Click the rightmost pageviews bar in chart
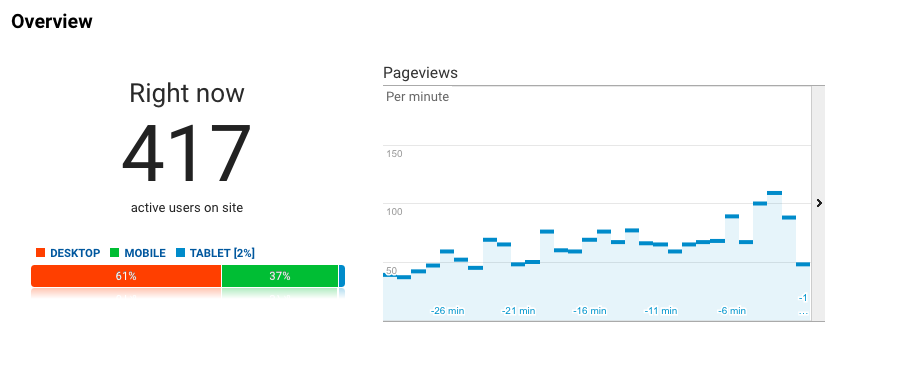 tap(803, 292)
